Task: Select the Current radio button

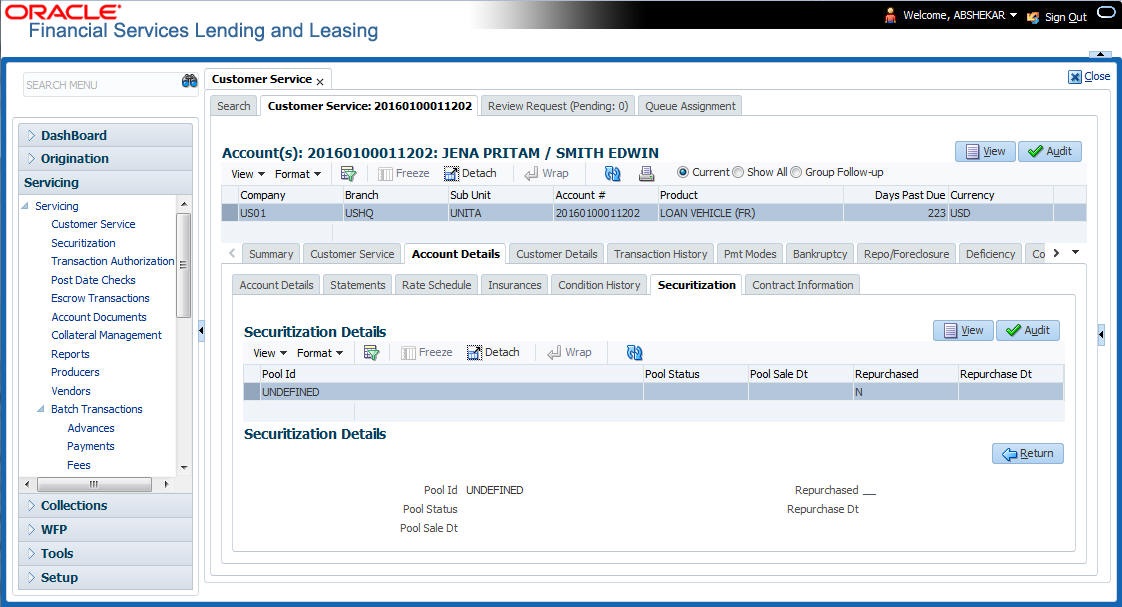Action: (x=683, y=172)
